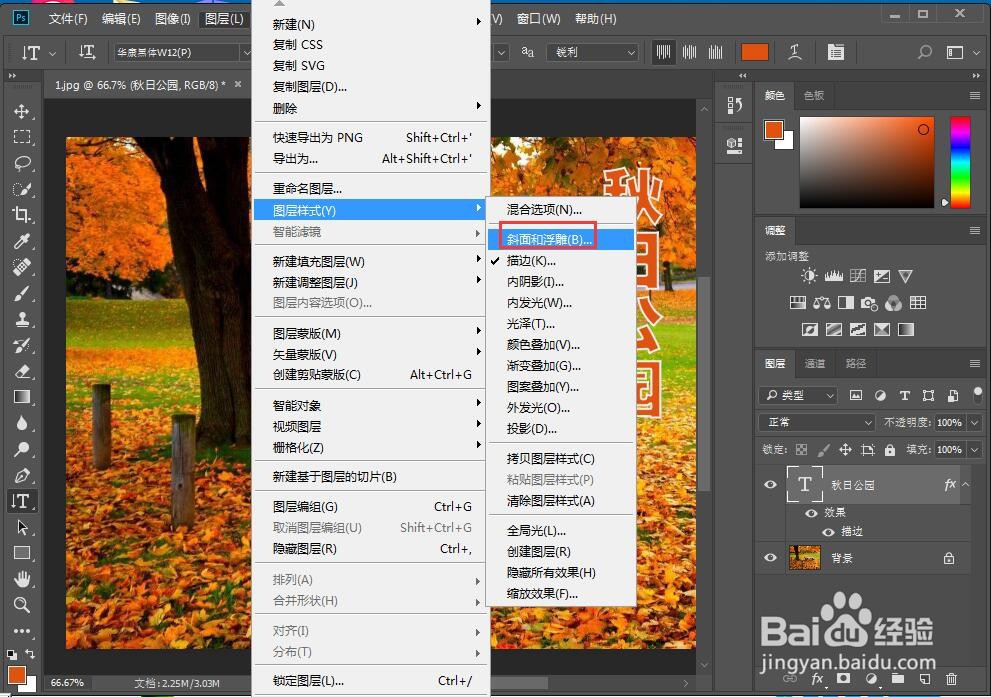The height and width of the screenshot is (697, 991).
Task: Select the Move tool
Action: [x=22, y=112]
